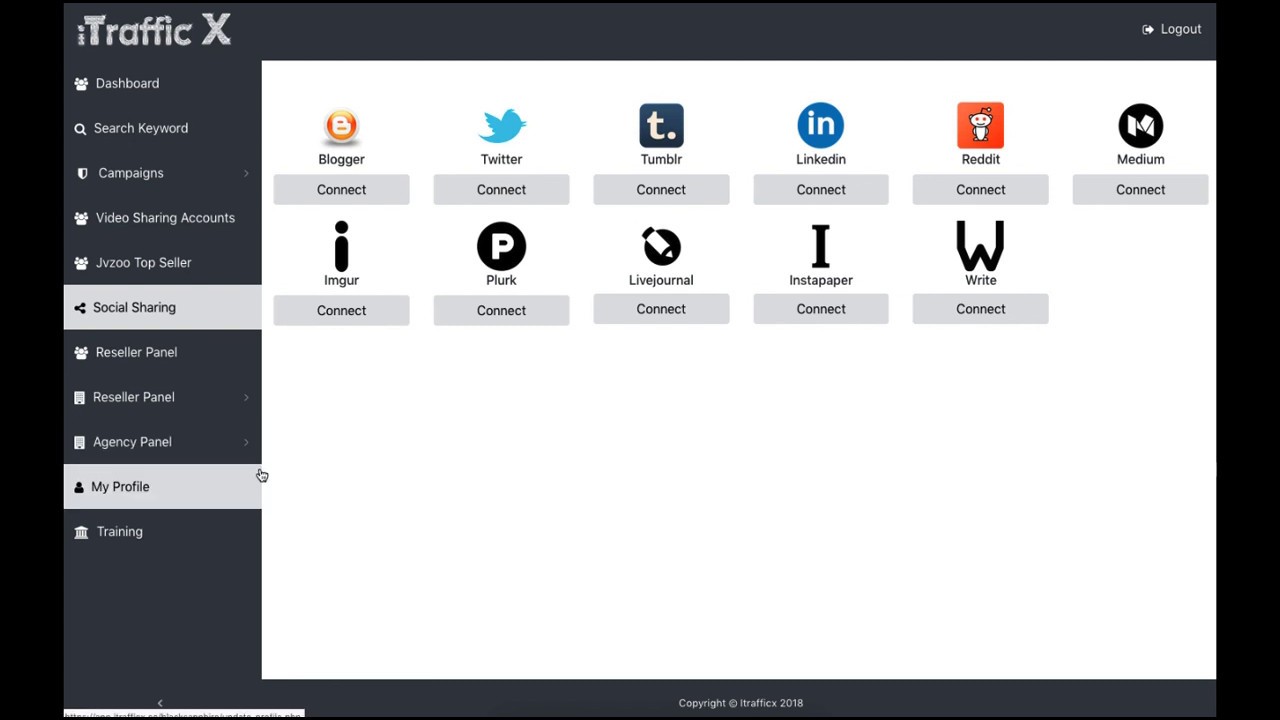Screen dimensions: 1280x720
Task: Click the My Profile person icon
Action: tap(79, 487)
